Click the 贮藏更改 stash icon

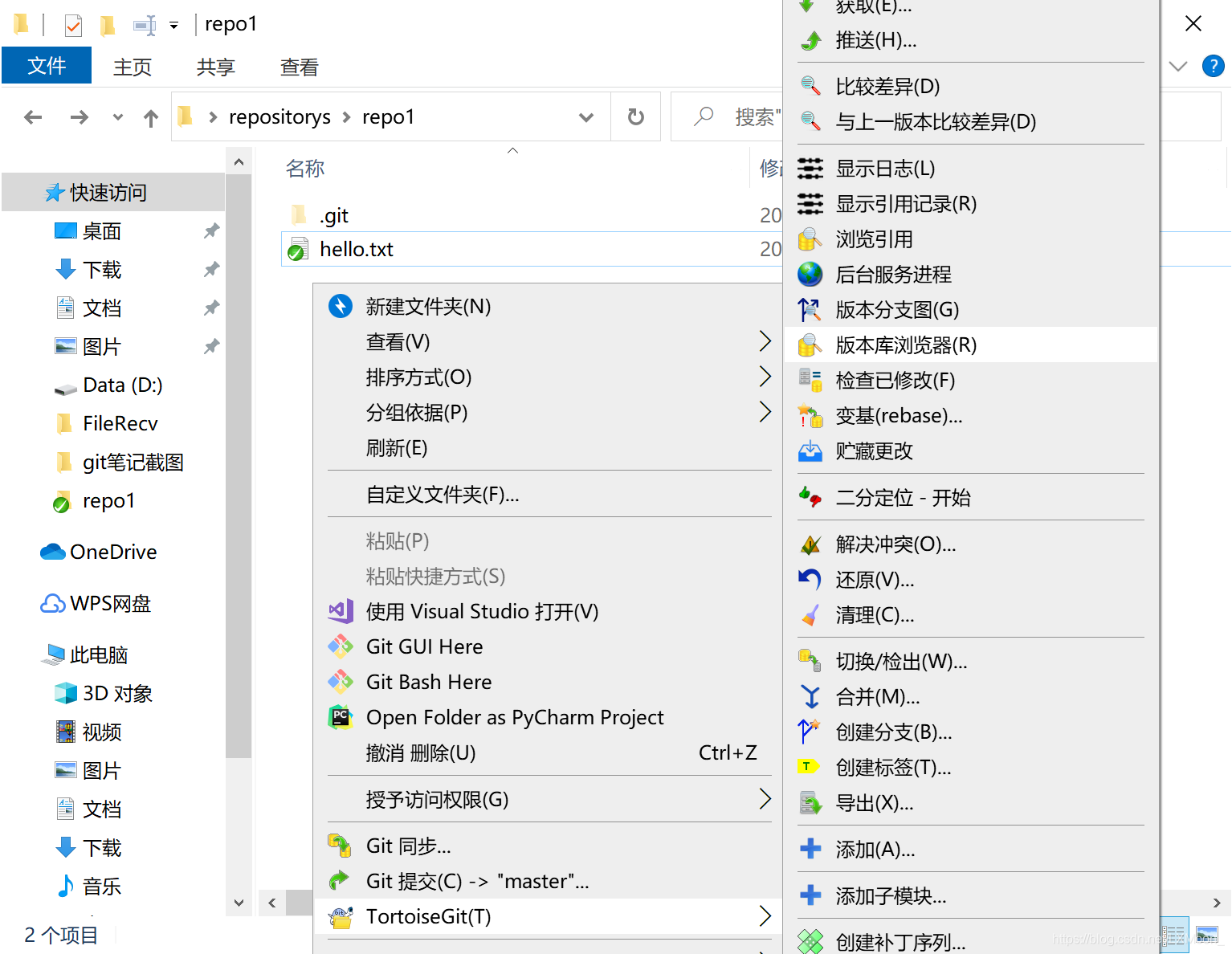pyautogui.click(x=810, y=451)
